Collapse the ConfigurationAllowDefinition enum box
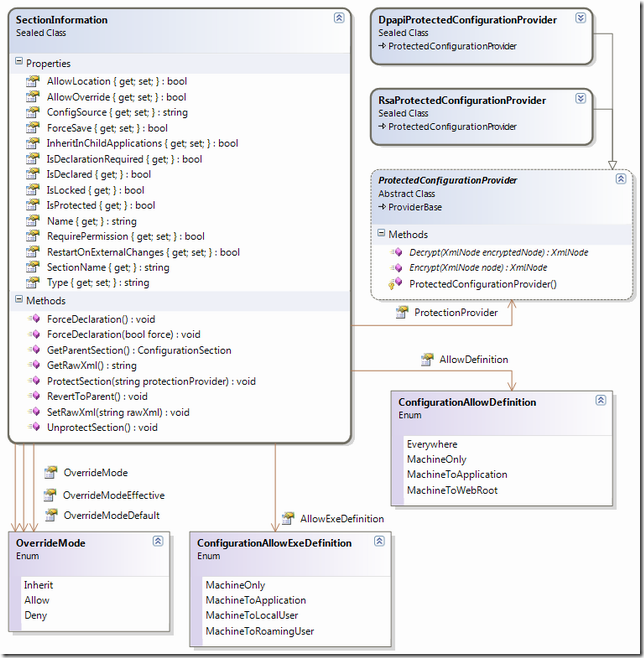Screen dimensions: 644x658 coord(600,400)
